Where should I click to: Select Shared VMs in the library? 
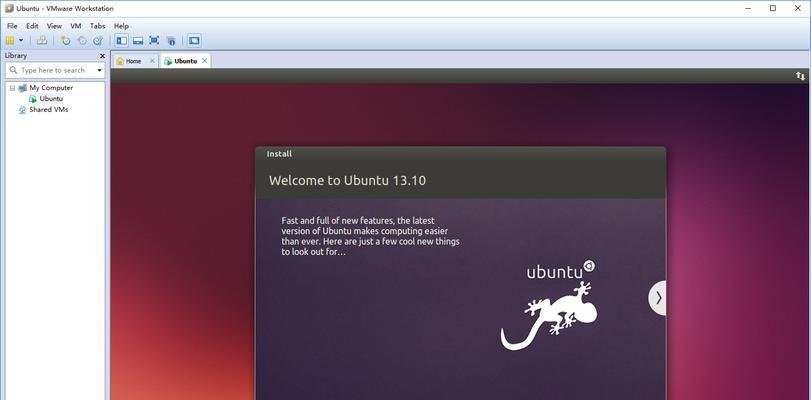tap(48, 110)
